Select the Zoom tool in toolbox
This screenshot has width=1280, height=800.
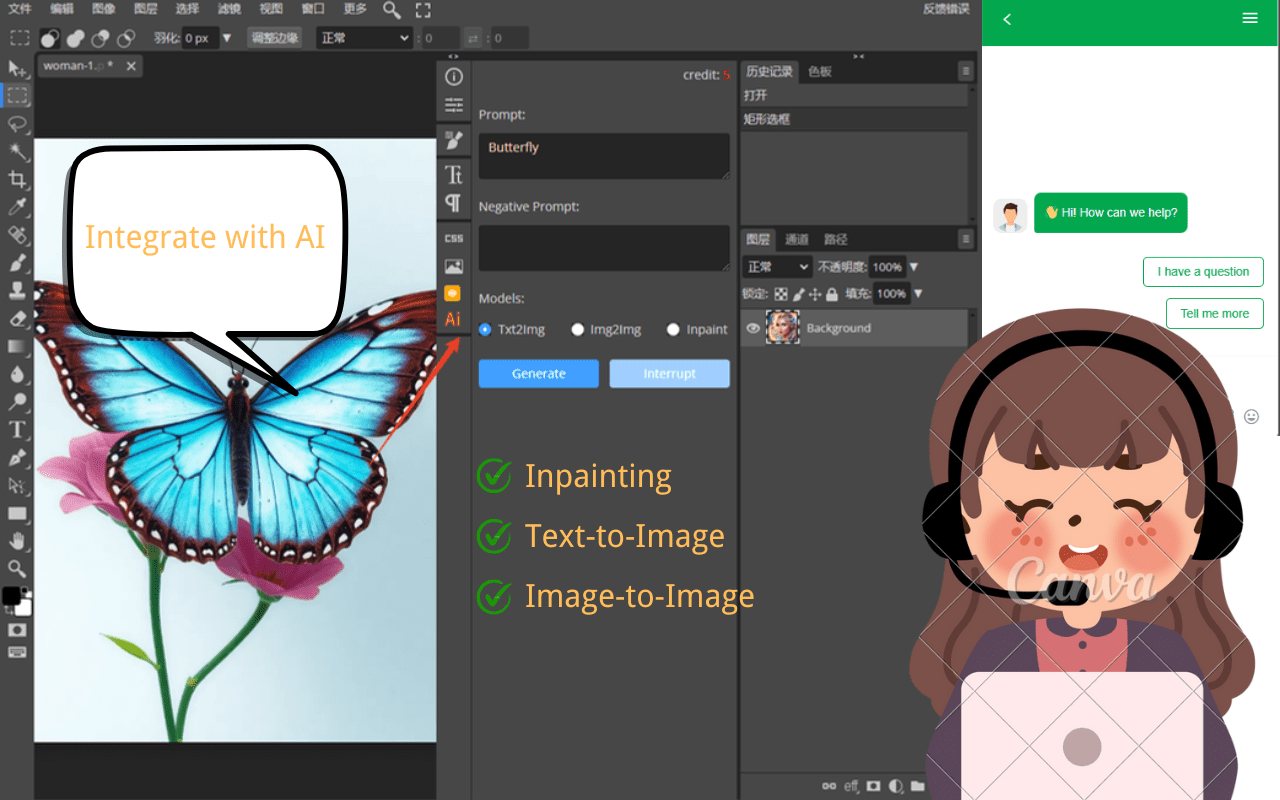[x=17, y=569]
